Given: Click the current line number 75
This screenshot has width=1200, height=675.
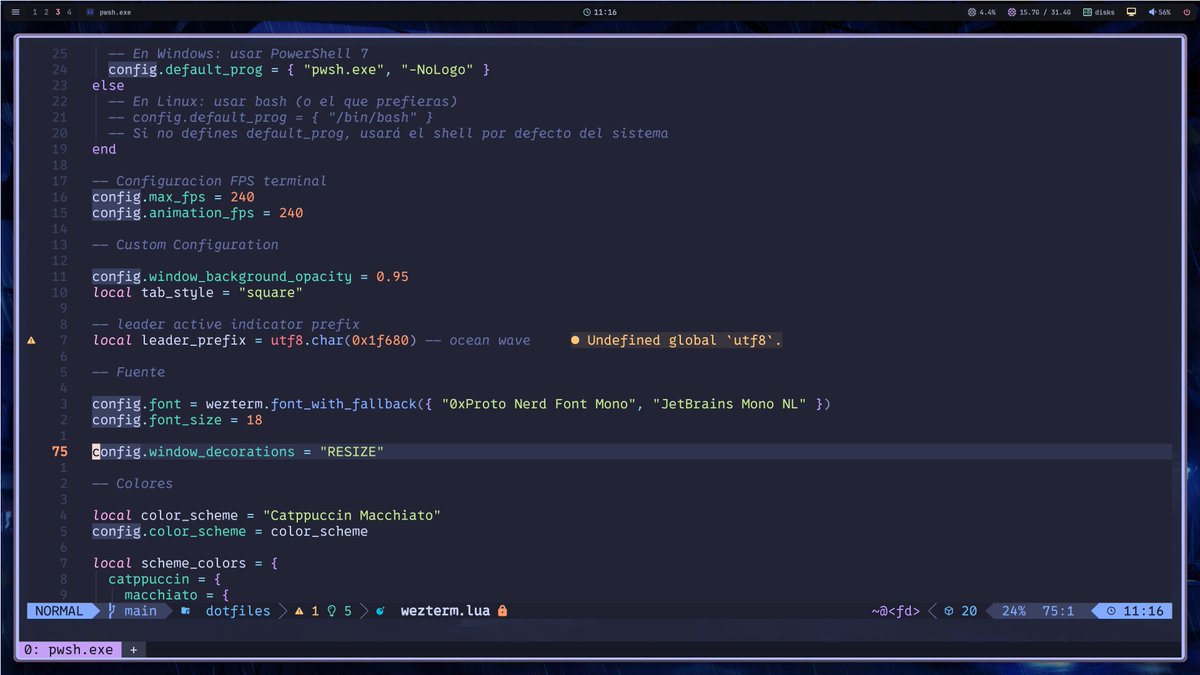Looking at the screenshot, I should pos(60,452).
